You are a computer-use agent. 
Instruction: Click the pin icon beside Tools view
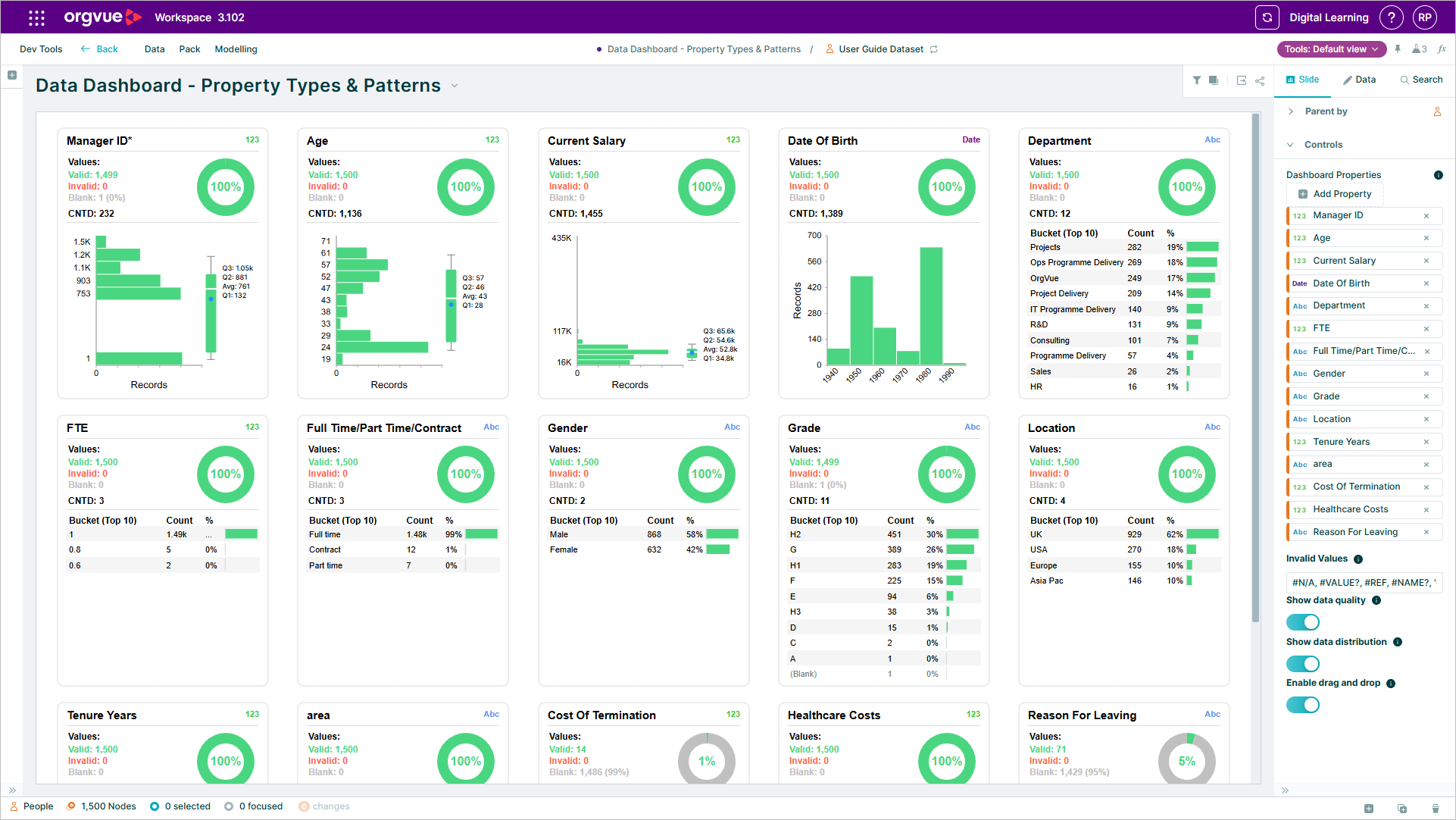pyautogui.click(x=1398, y=49)
